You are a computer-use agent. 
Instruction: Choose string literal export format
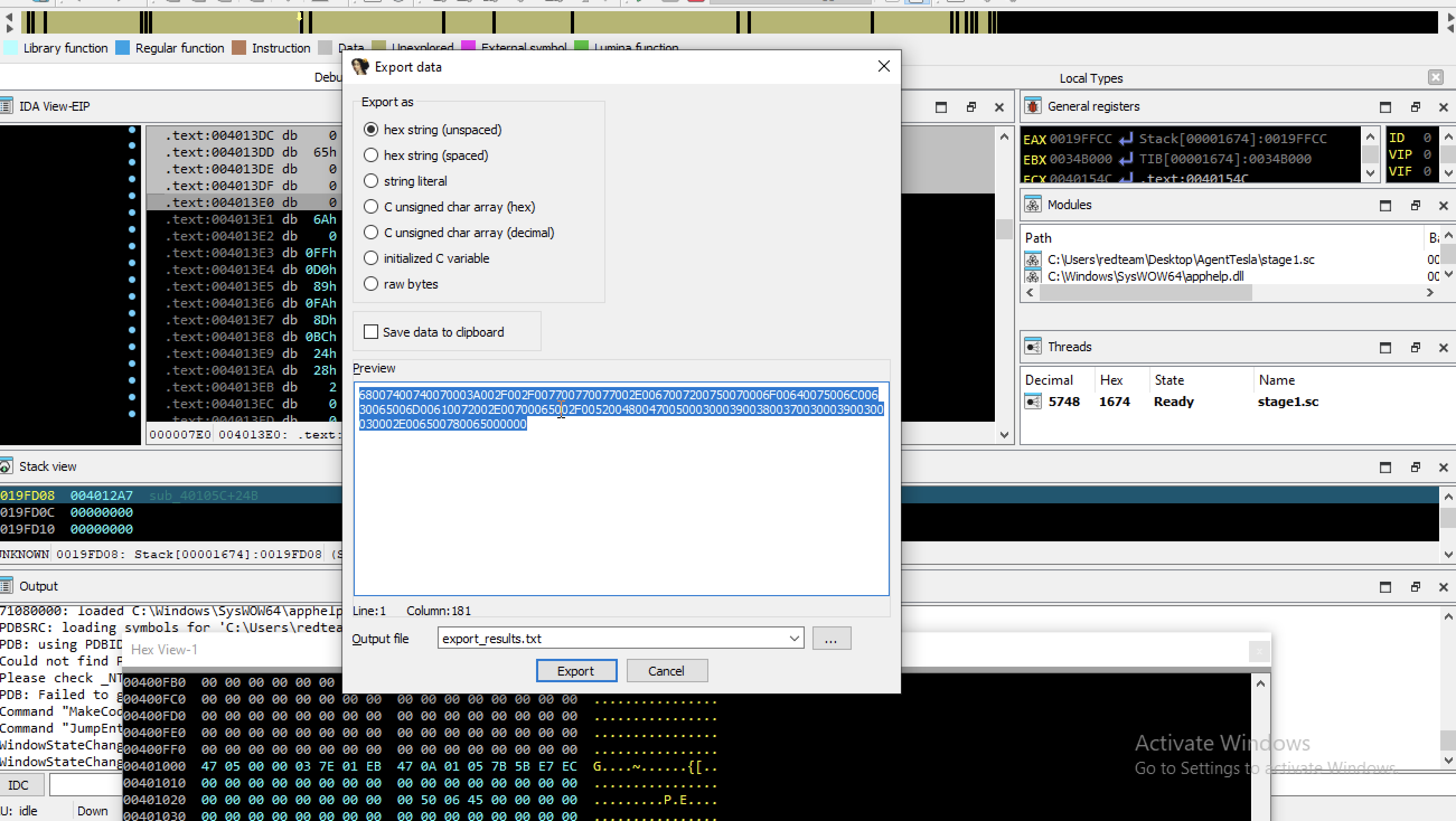point(371,181)
